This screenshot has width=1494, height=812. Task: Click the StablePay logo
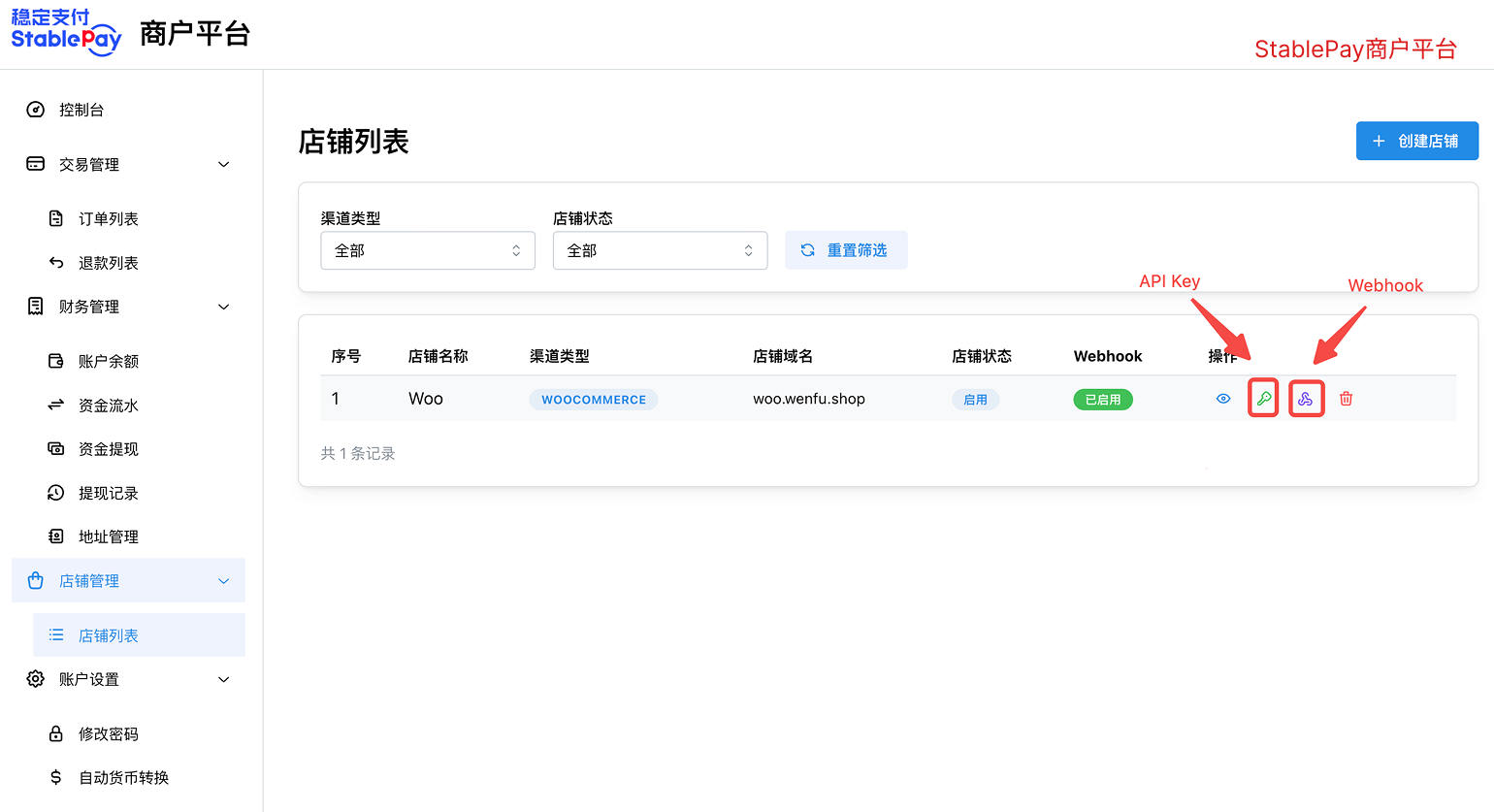[x=65, y=33]
